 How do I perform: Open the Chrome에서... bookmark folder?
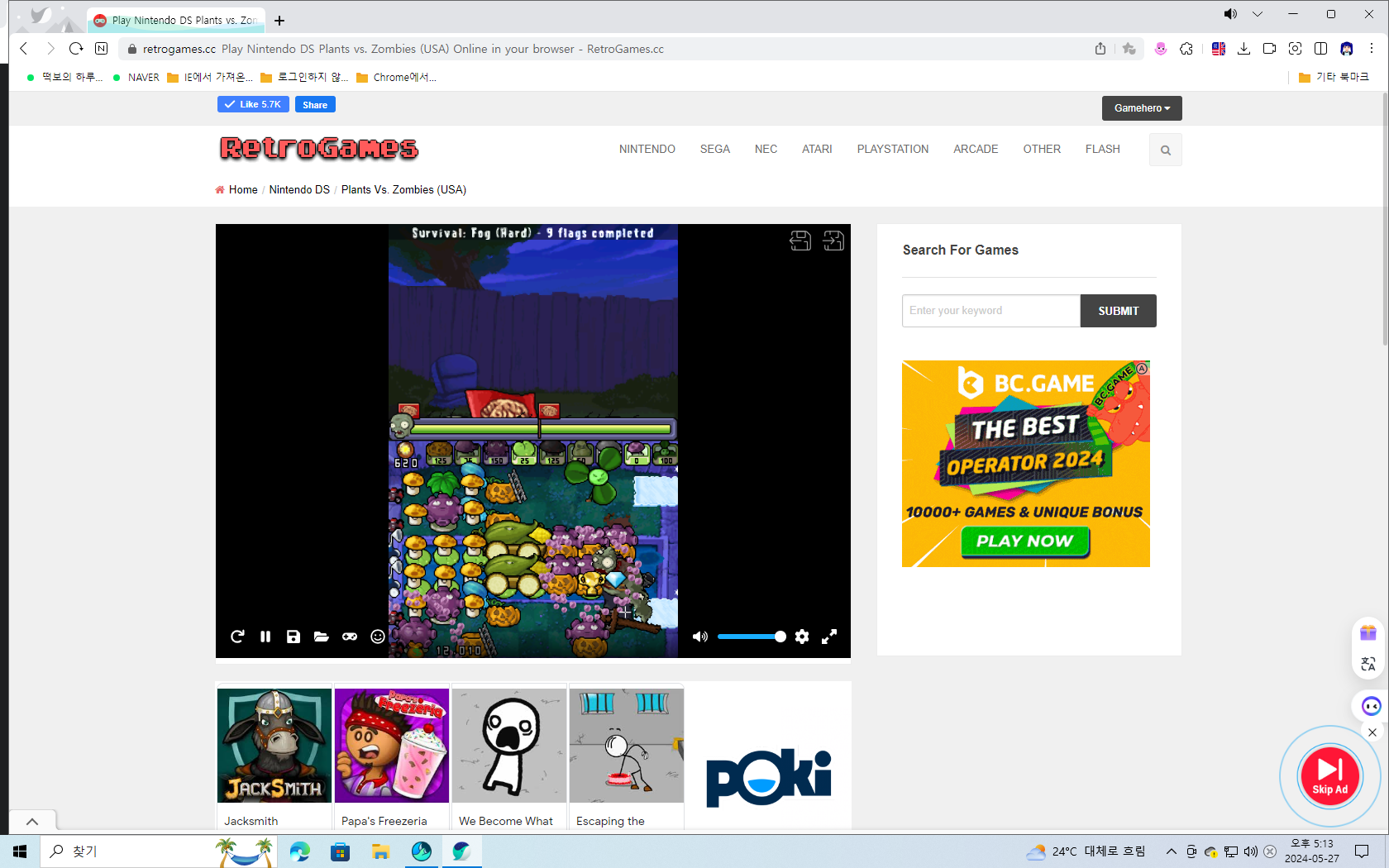tap(396, 77)
